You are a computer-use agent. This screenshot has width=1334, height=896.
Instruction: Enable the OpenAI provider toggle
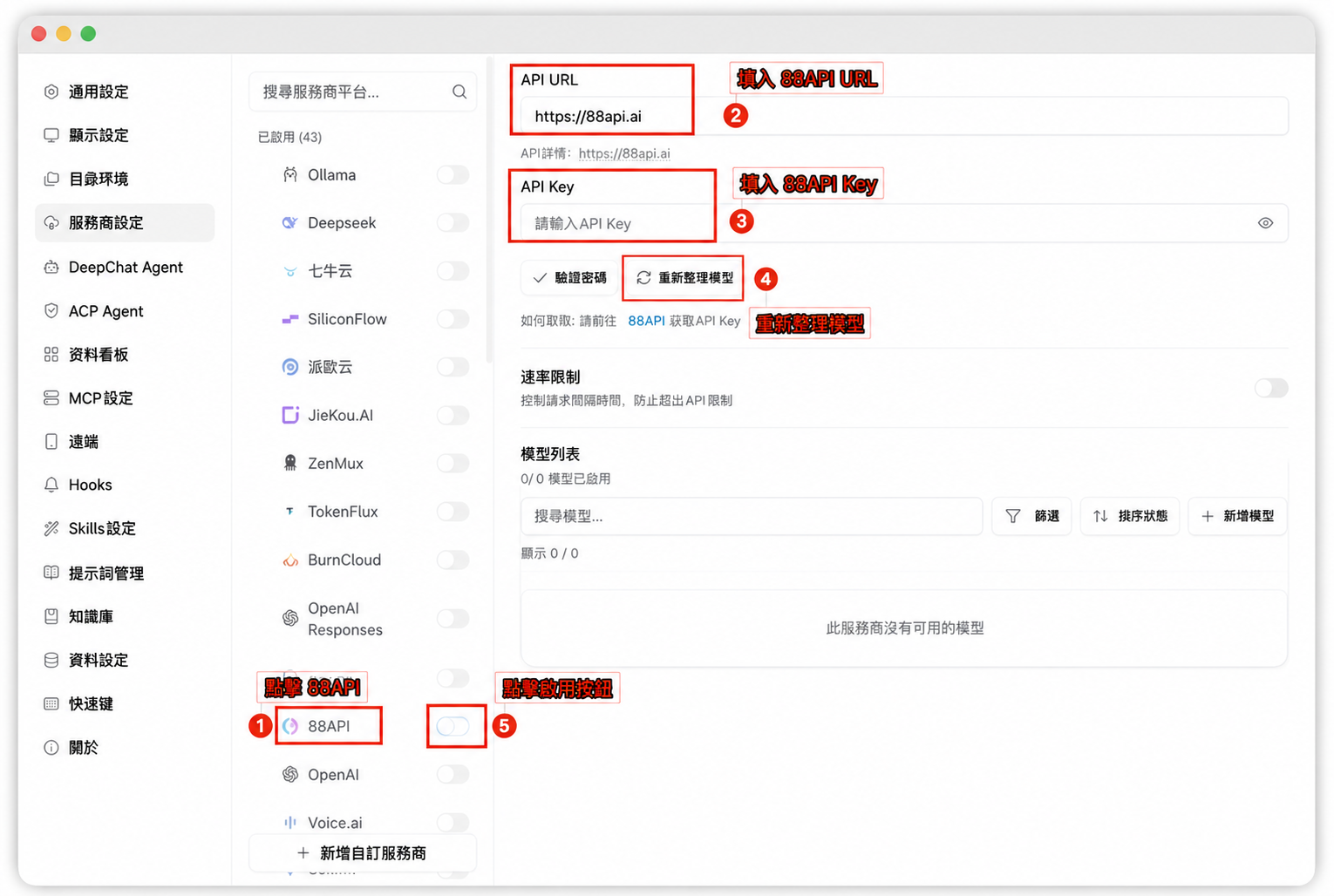pos(453,774)
